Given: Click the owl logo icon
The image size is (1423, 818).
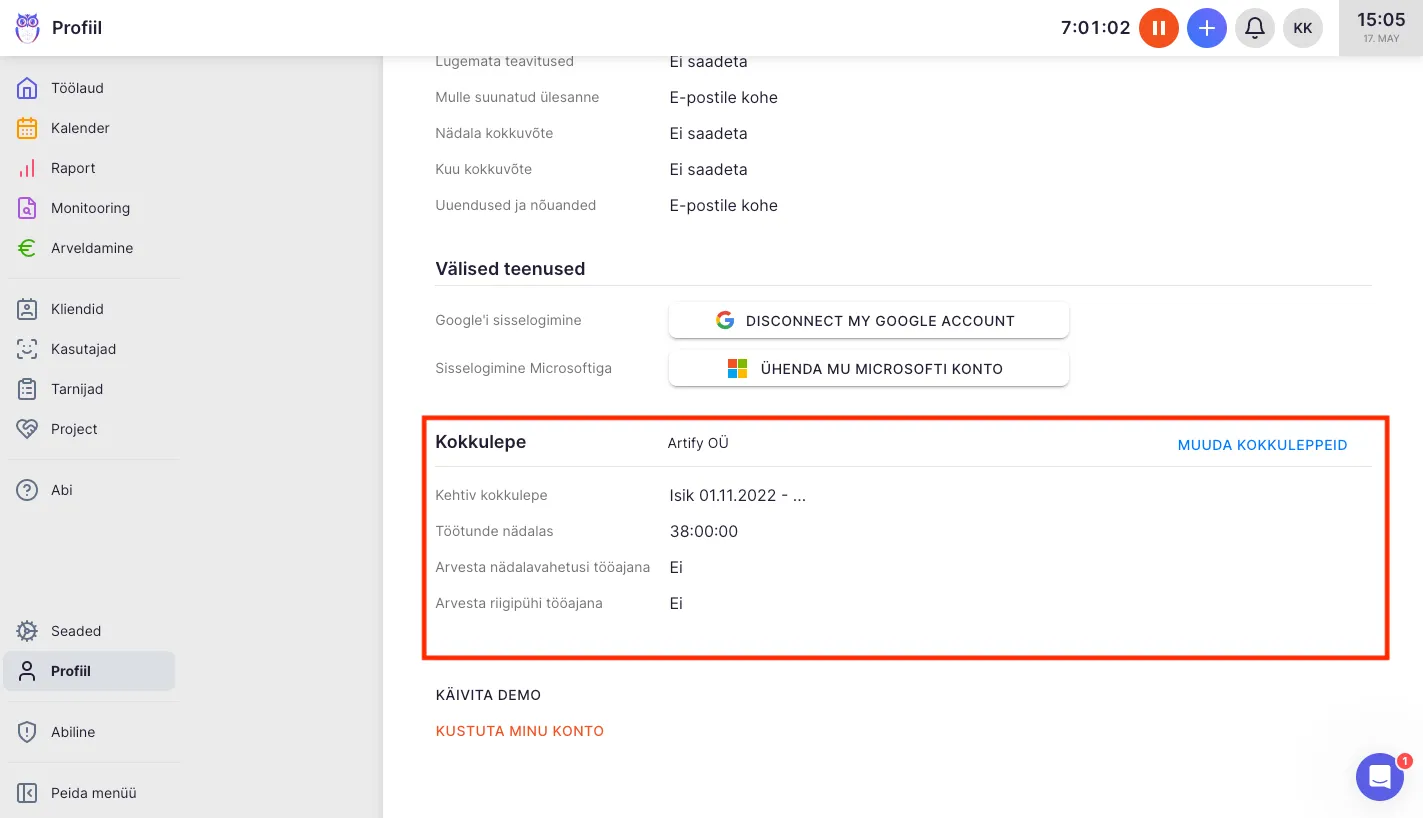Looking at the screenshot, I should tap(28, 28).
